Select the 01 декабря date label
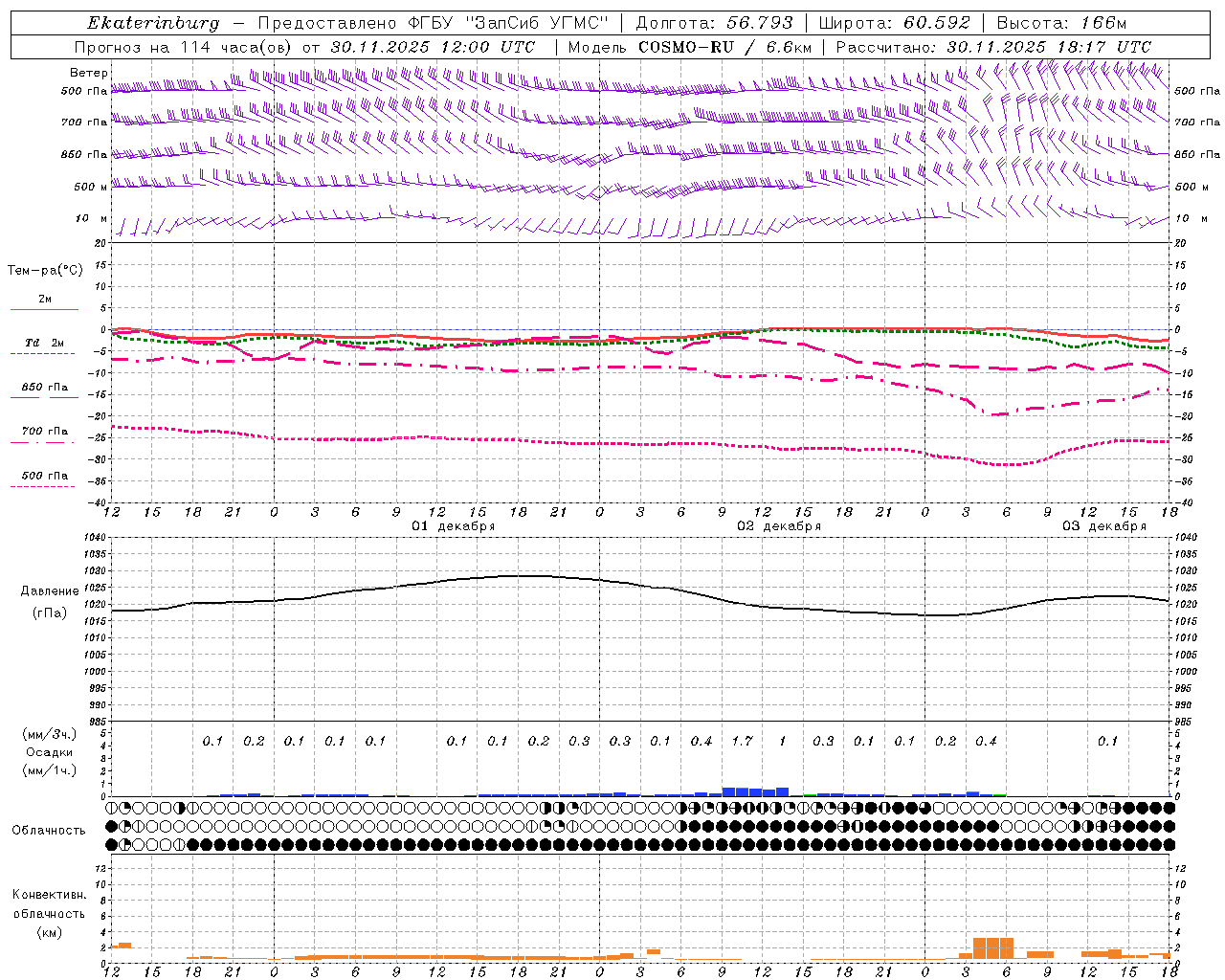Screen dimensions: 1225x980 [454, 526]
